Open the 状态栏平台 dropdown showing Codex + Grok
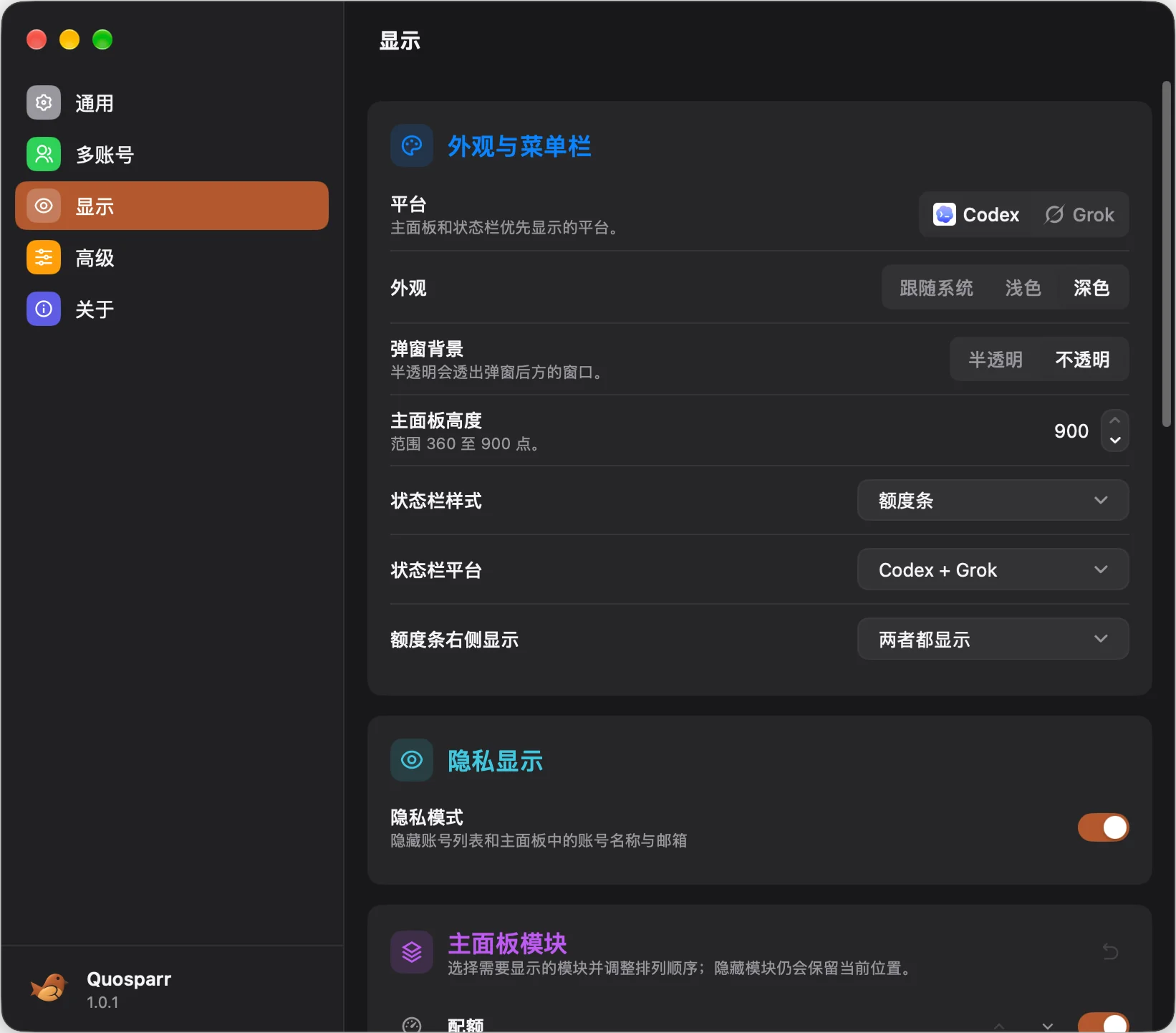The height and width of the screenshot is (1033, 1176). (993, 570)
